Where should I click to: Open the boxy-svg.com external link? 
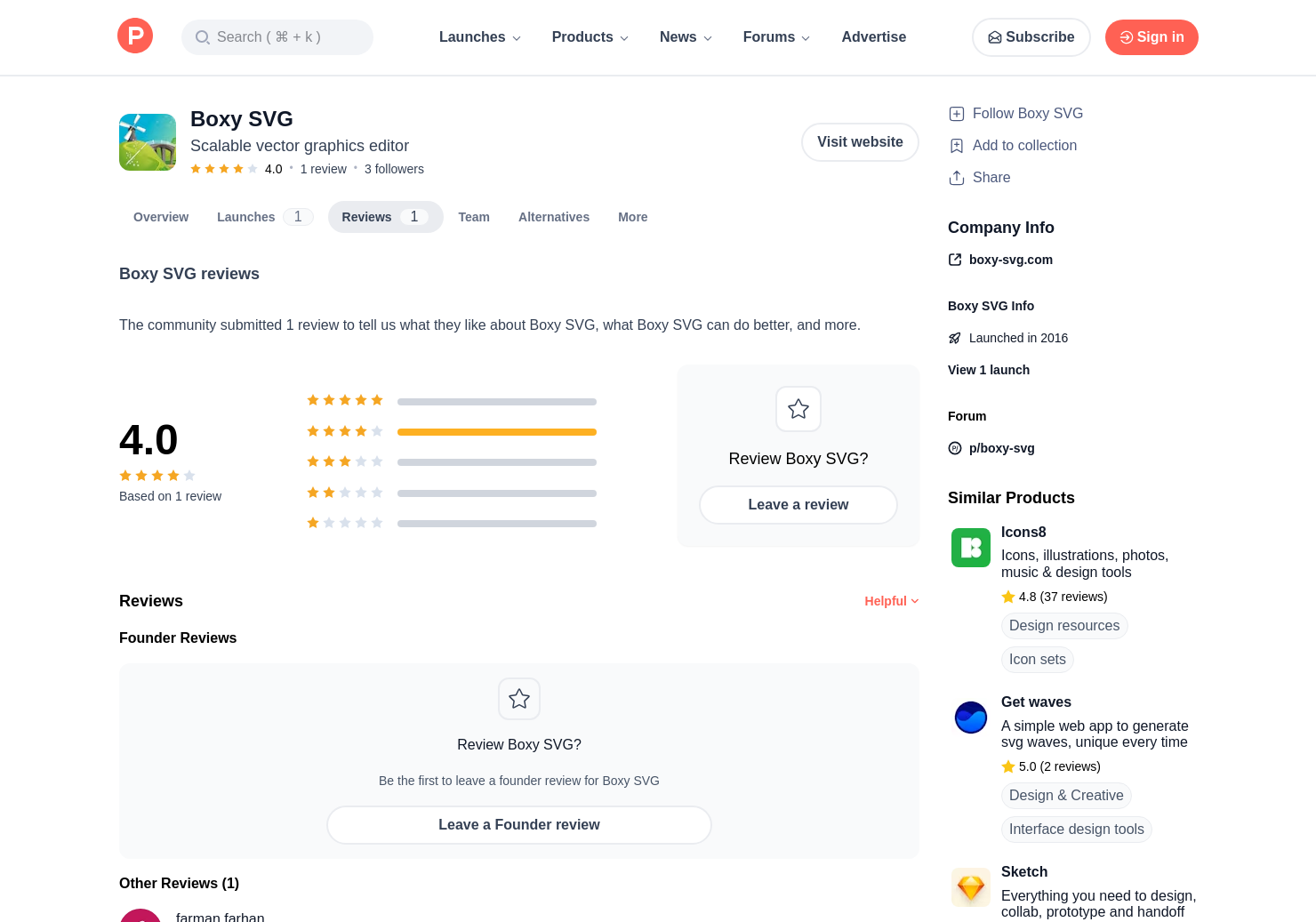pyautogui.click(x=1011, y=260)
